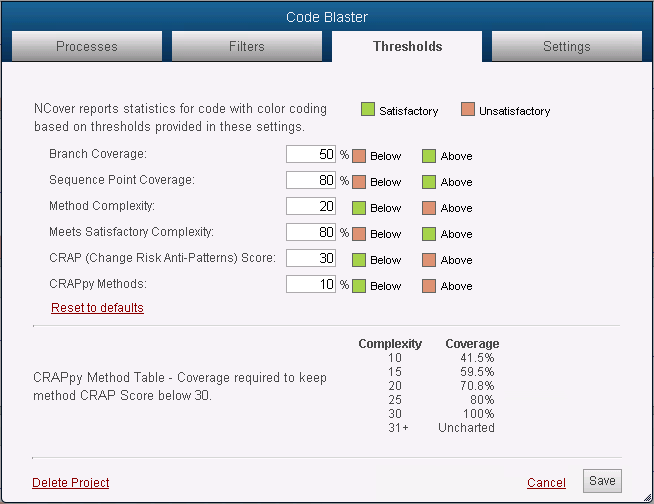Cancel the threshold changes
The width and height of the screenshot is (654, 504).
point(546,482)
